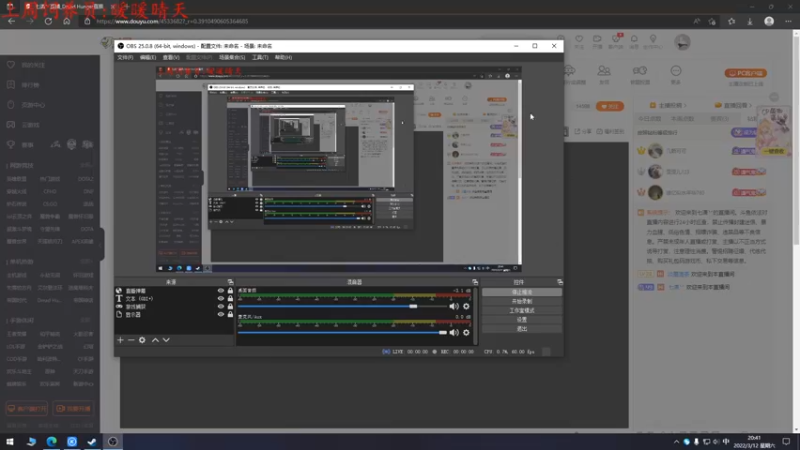
Task: Remove the selected source with the minus icon
Action: click(x=131, y=340)
